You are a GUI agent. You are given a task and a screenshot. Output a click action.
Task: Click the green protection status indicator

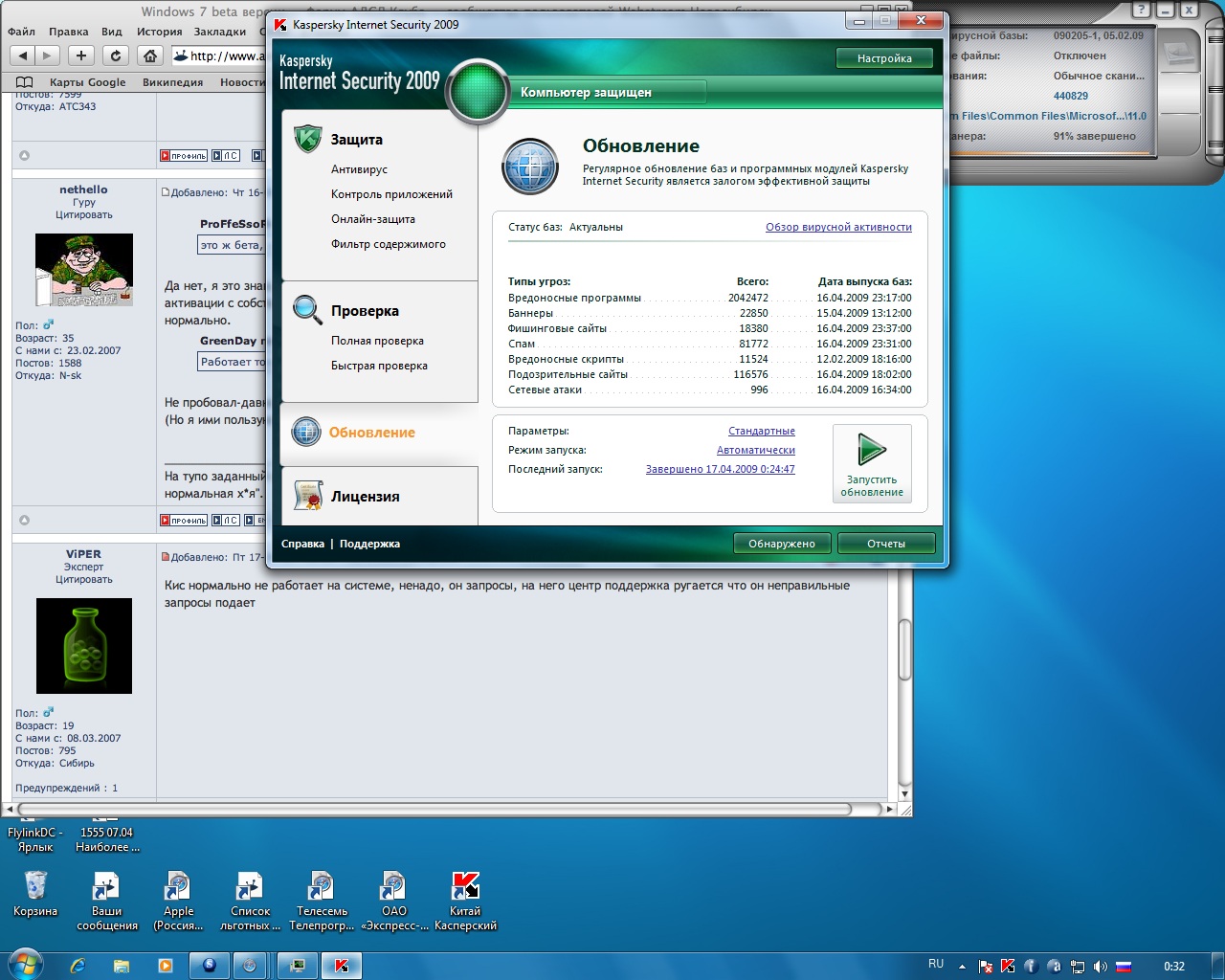tap(478, 92)
